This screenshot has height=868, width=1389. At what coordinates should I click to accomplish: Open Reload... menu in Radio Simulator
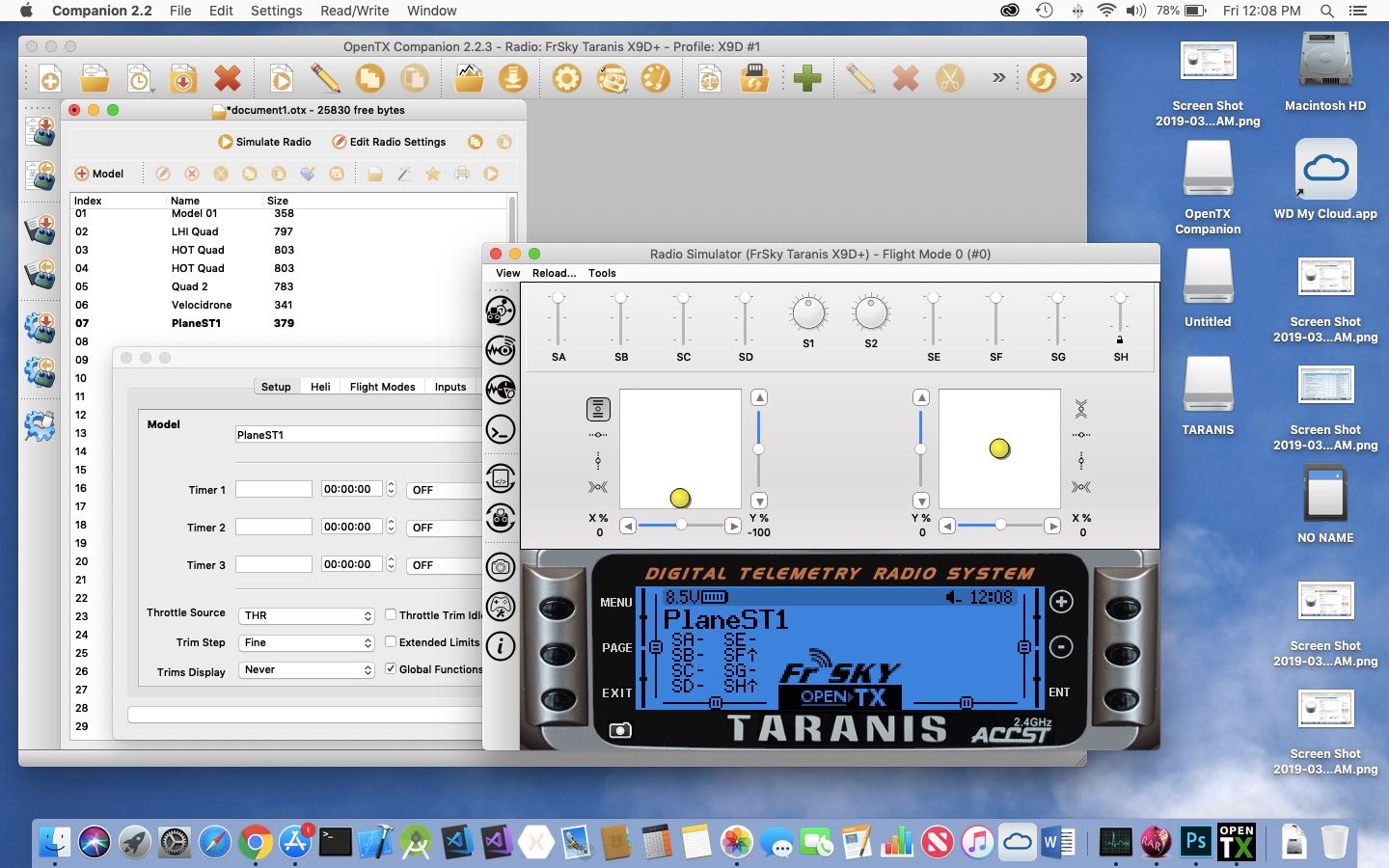pos(554,273)
